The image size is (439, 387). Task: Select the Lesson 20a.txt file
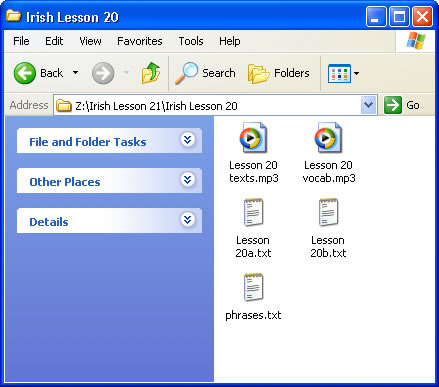tap(253, 228)
